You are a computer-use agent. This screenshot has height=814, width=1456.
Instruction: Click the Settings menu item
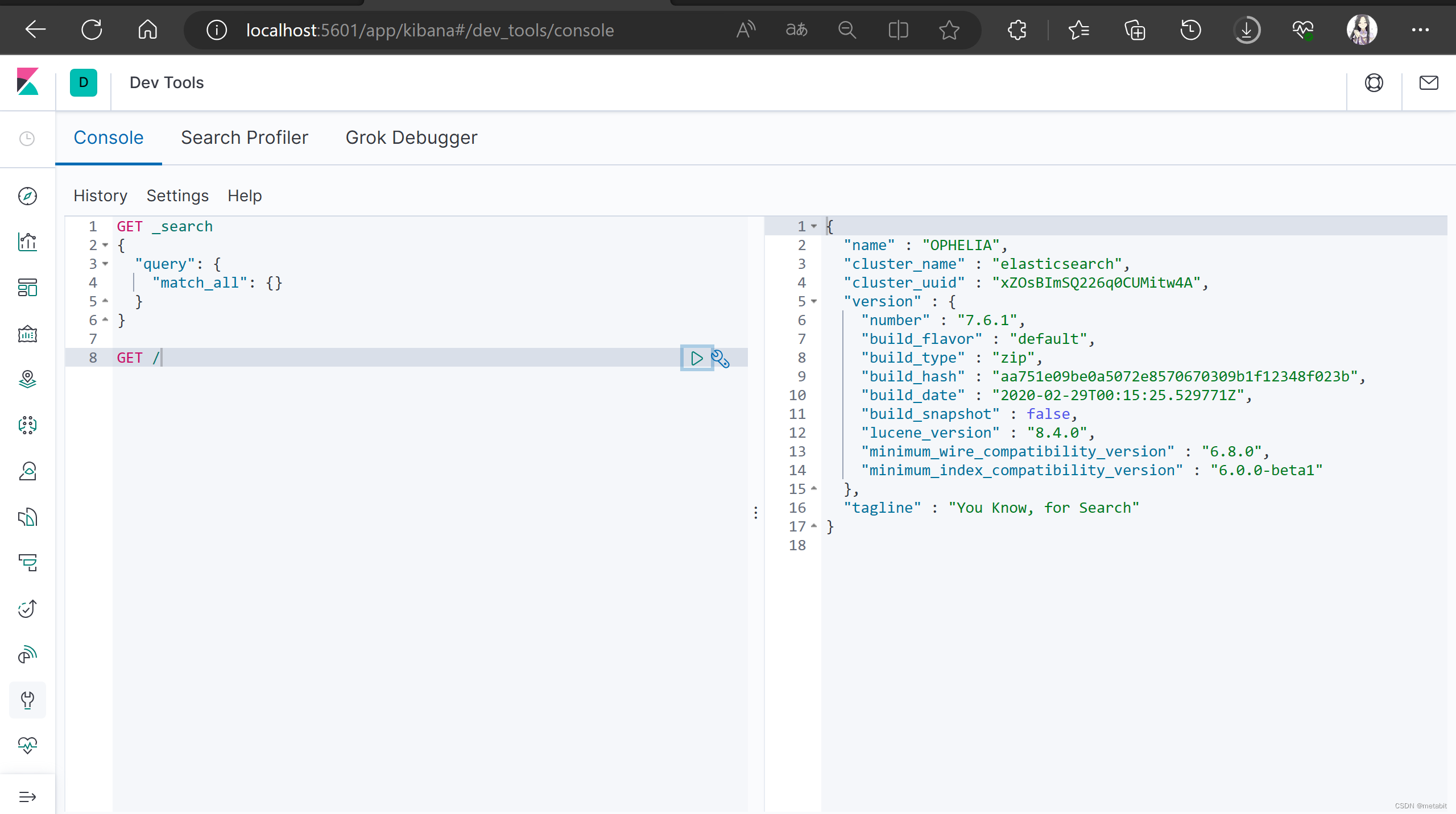click(178, 195)
